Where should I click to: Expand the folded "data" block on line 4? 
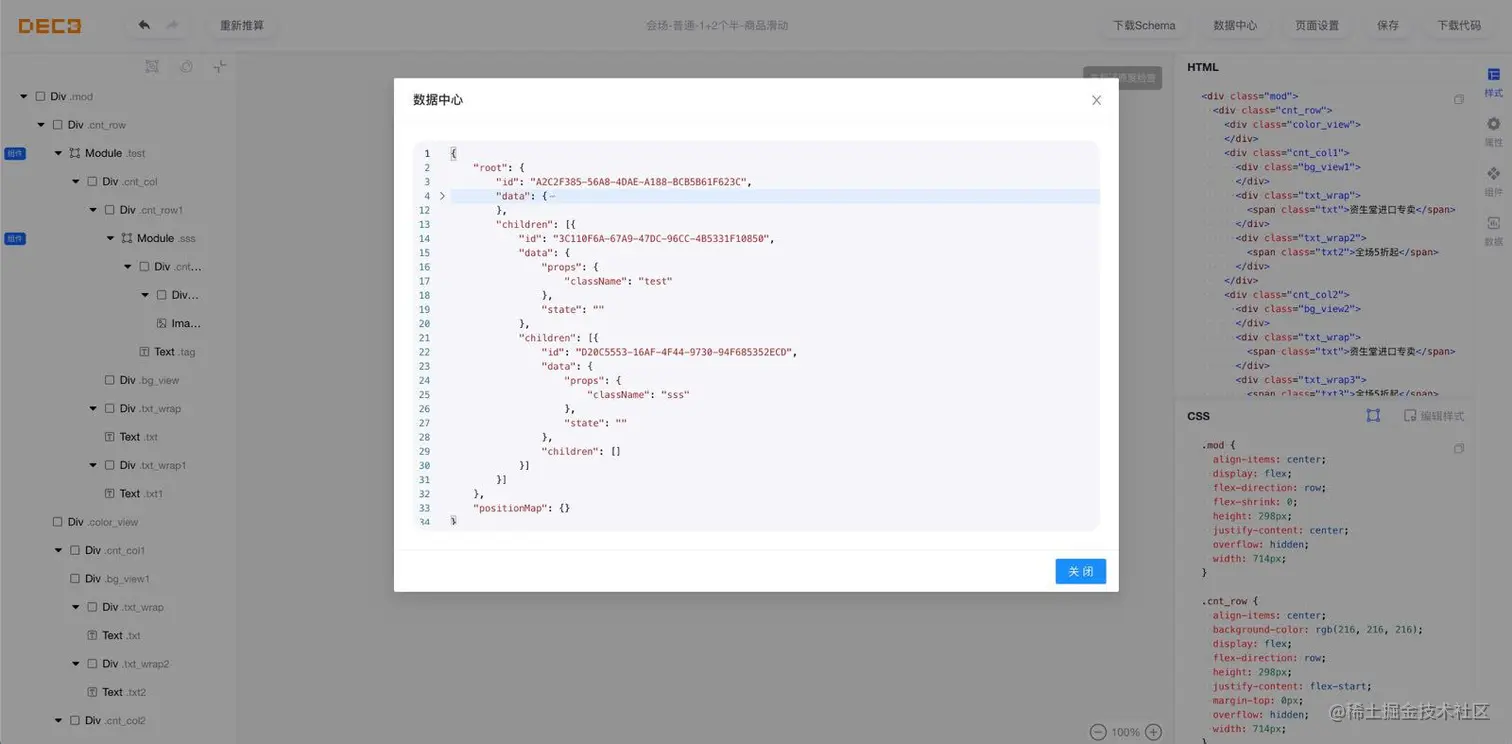pyautogui.click(x=442, y=196)
